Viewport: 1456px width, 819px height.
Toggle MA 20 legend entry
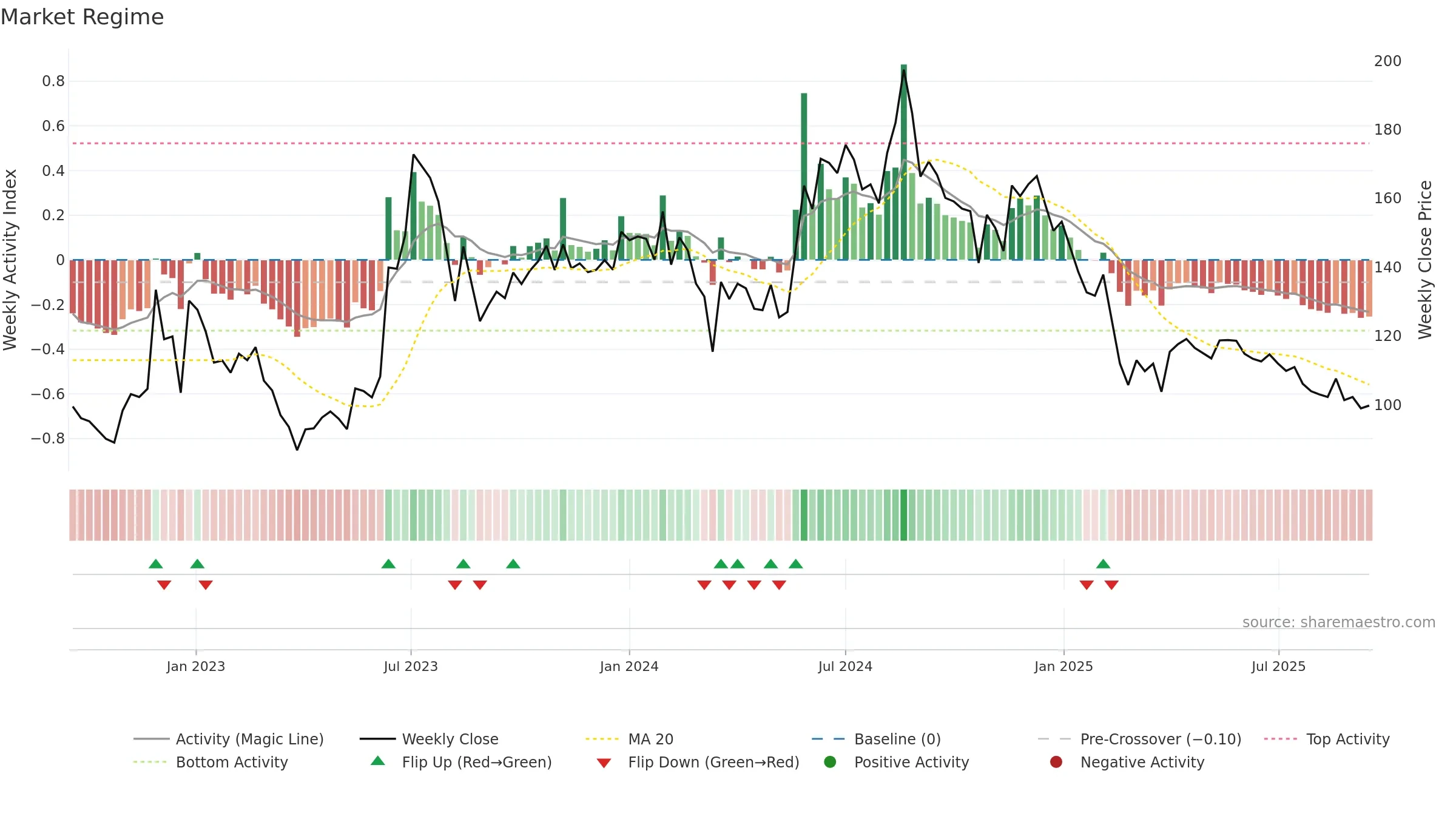click(x=629, y=739)
